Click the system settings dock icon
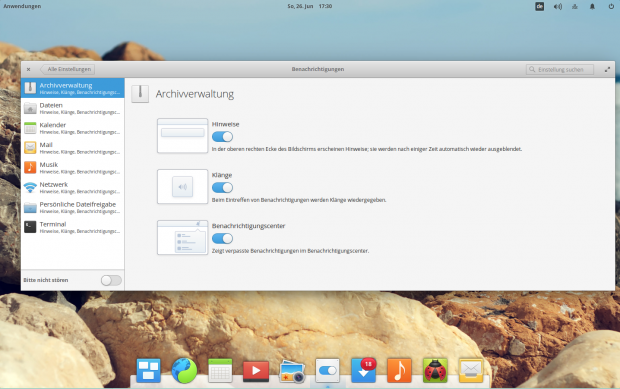The height and width of the screenshot is (389, 620). [x=327, y=370]
